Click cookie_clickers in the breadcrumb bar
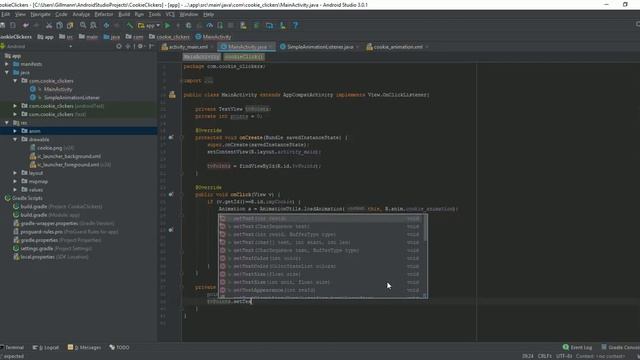This screenshot has height=360, width=640. pyautogui.click(x=169, y=37)
